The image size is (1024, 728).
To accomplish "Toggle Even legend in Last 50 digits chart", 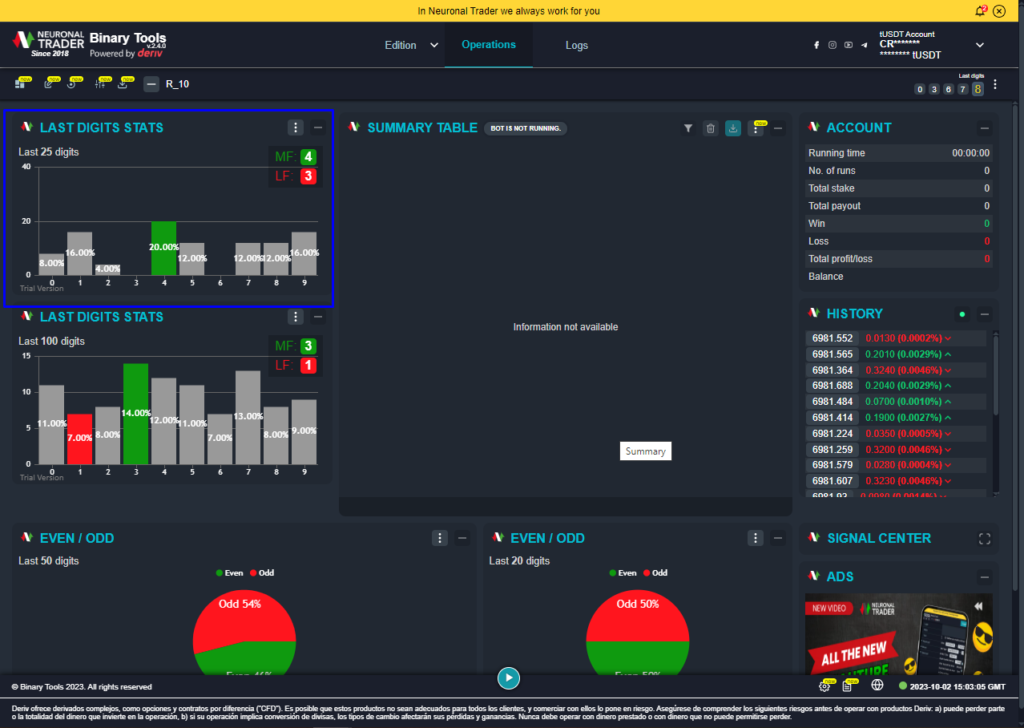I will click(x=229, y=573).
